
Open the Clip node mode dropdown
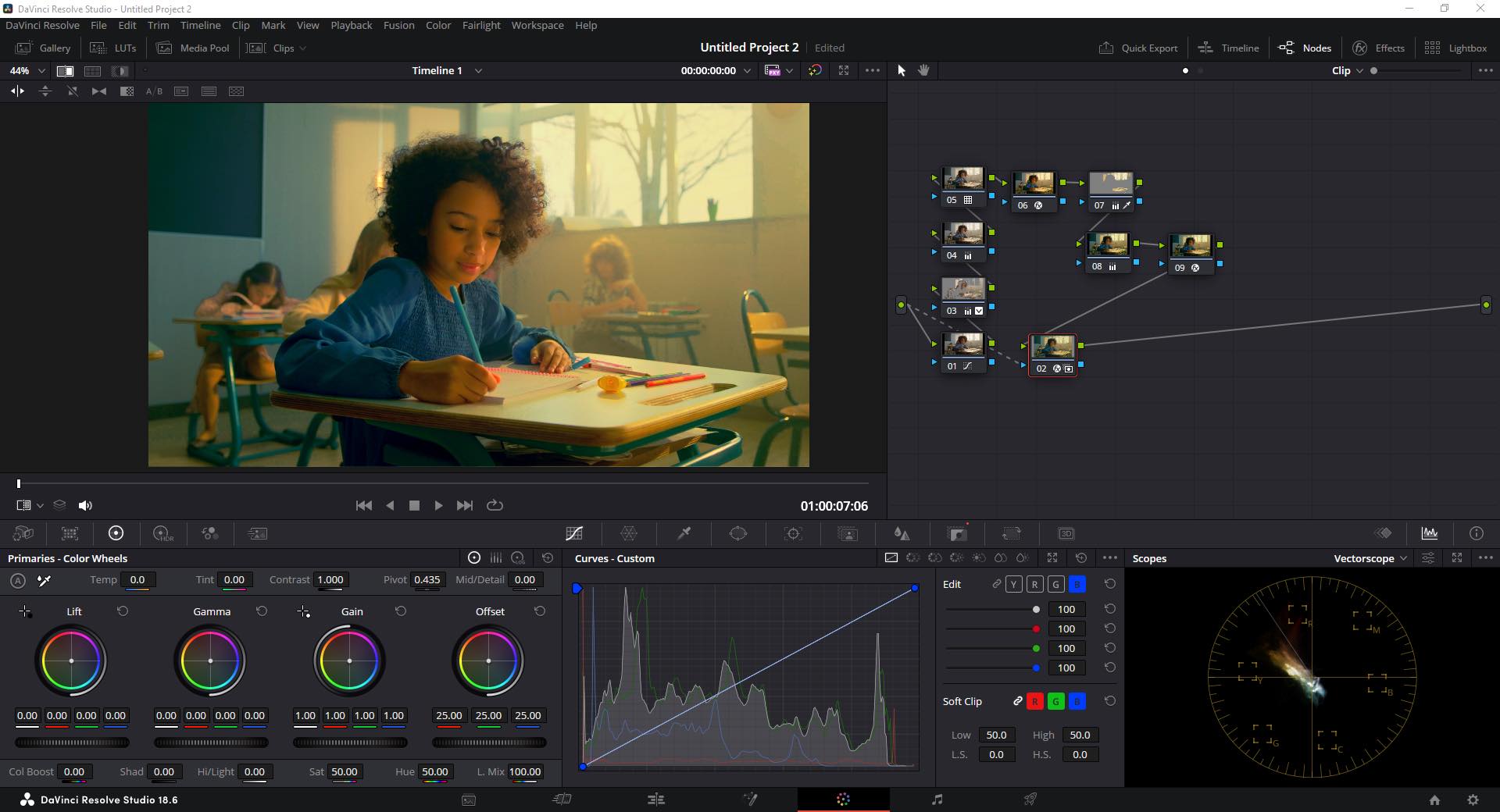1348,70
